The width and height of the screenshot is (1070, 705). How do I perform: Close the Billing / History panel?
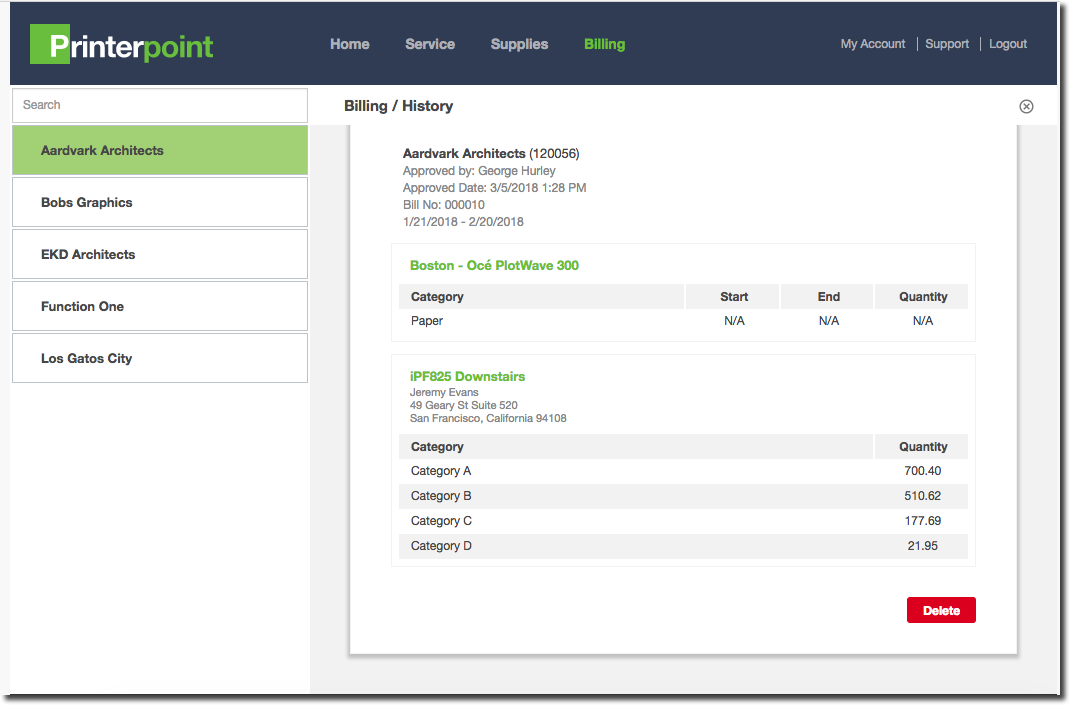click(1026, 106)
